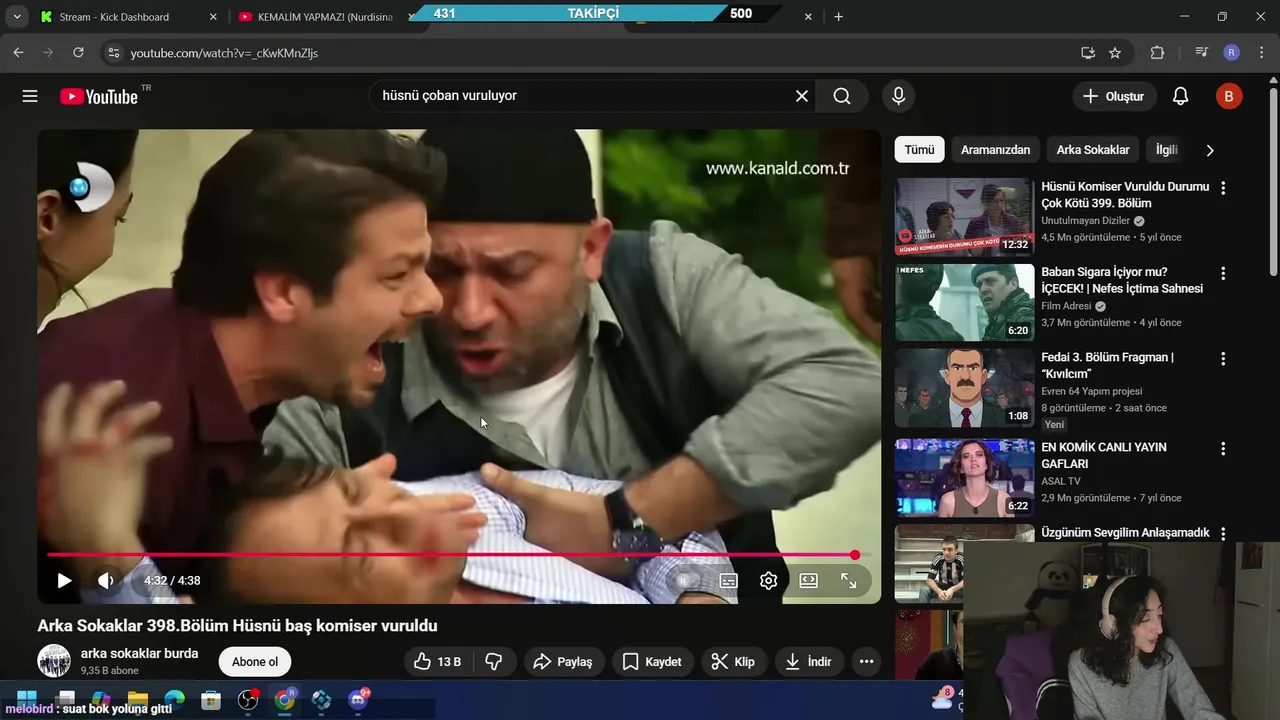
Task: Close the Stream - Kick Dashboard tab
Action: (x=213, y=17)
